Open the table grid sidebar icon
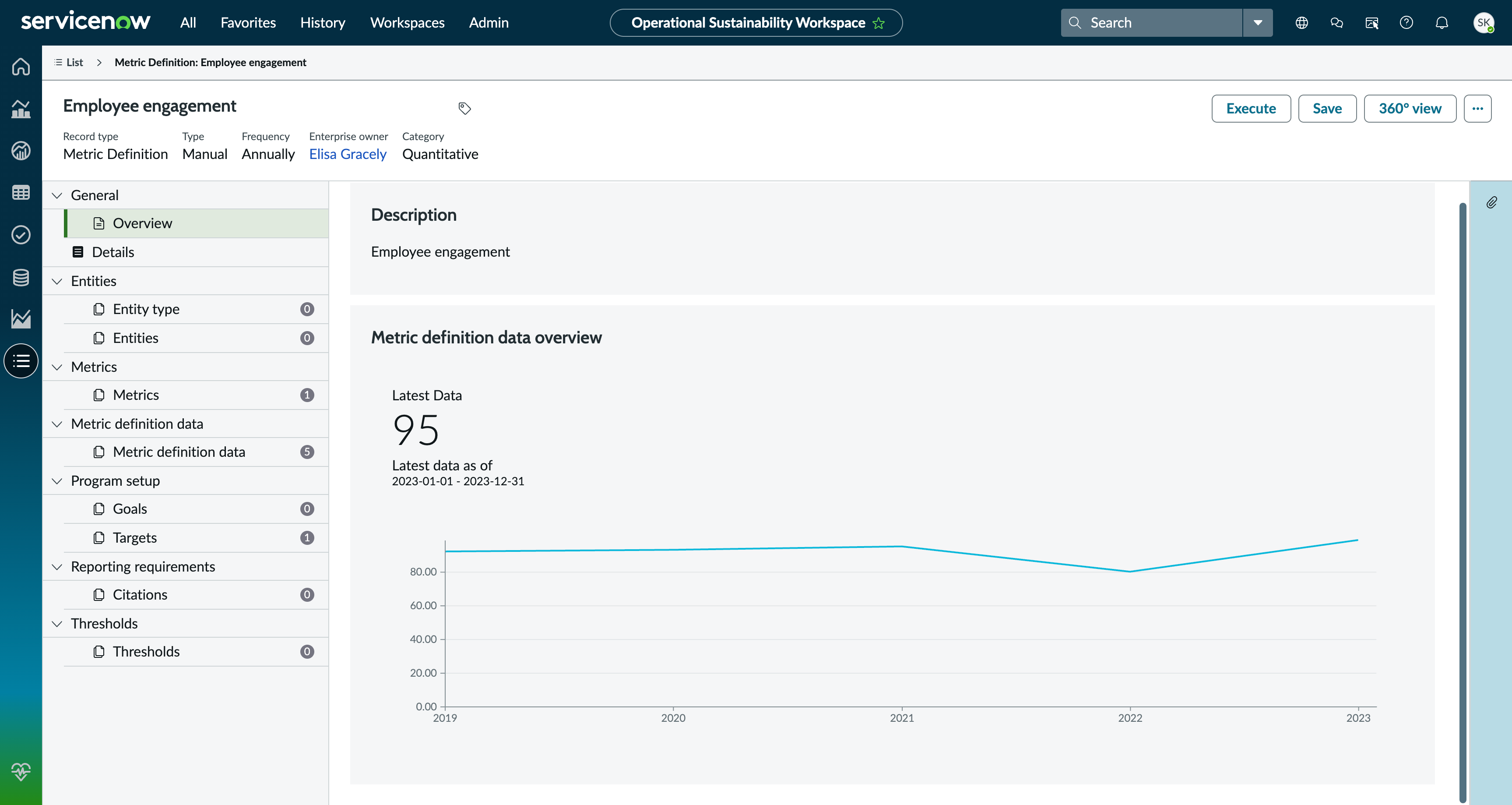 [x=21, y=193]
